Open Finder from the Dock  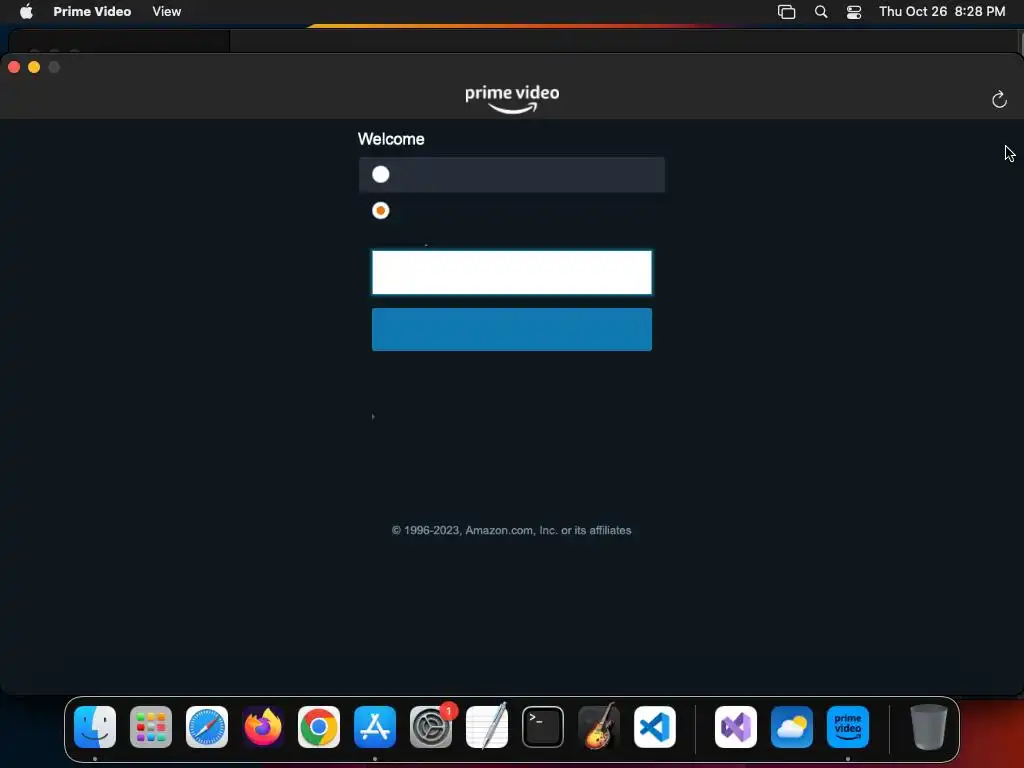point(95,727)
